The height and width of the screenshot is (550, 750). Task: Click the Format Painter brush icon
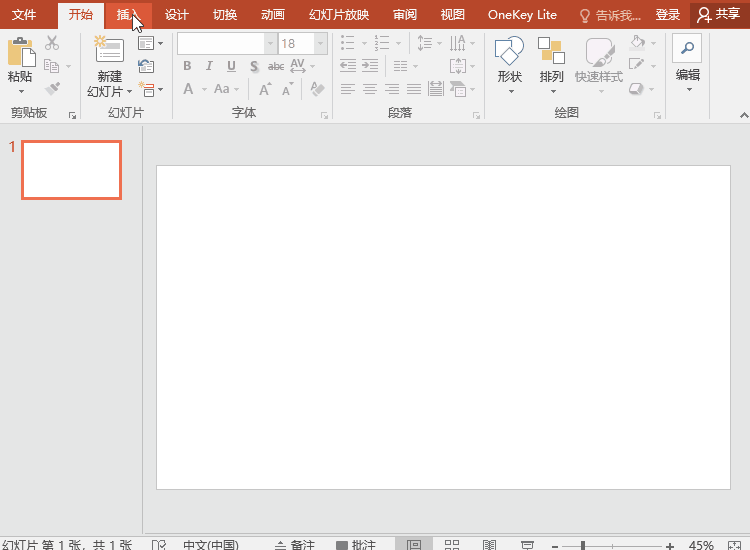click(52, 89)
